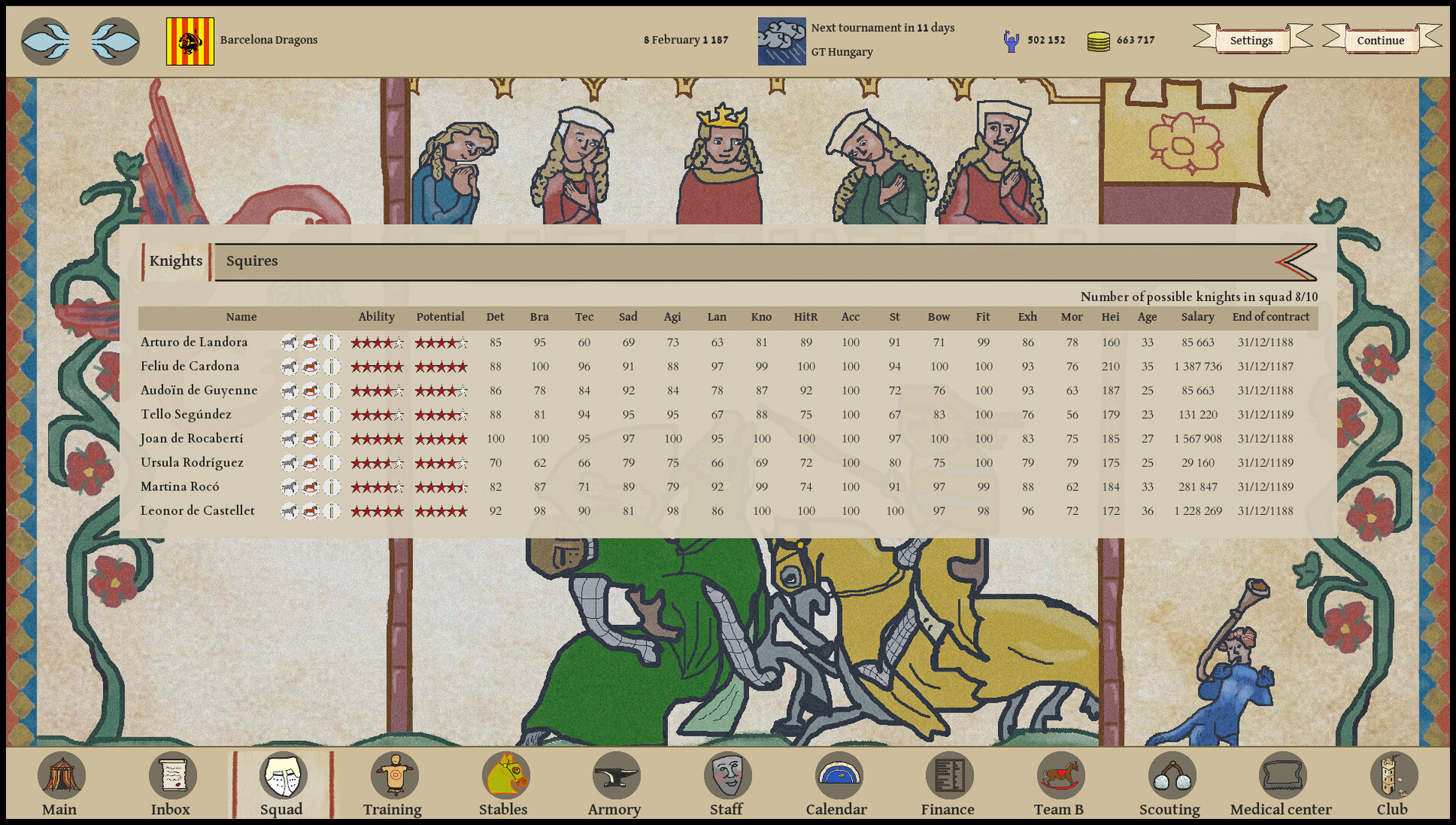Open the info icon for Joan de Rocabertí

331,438
